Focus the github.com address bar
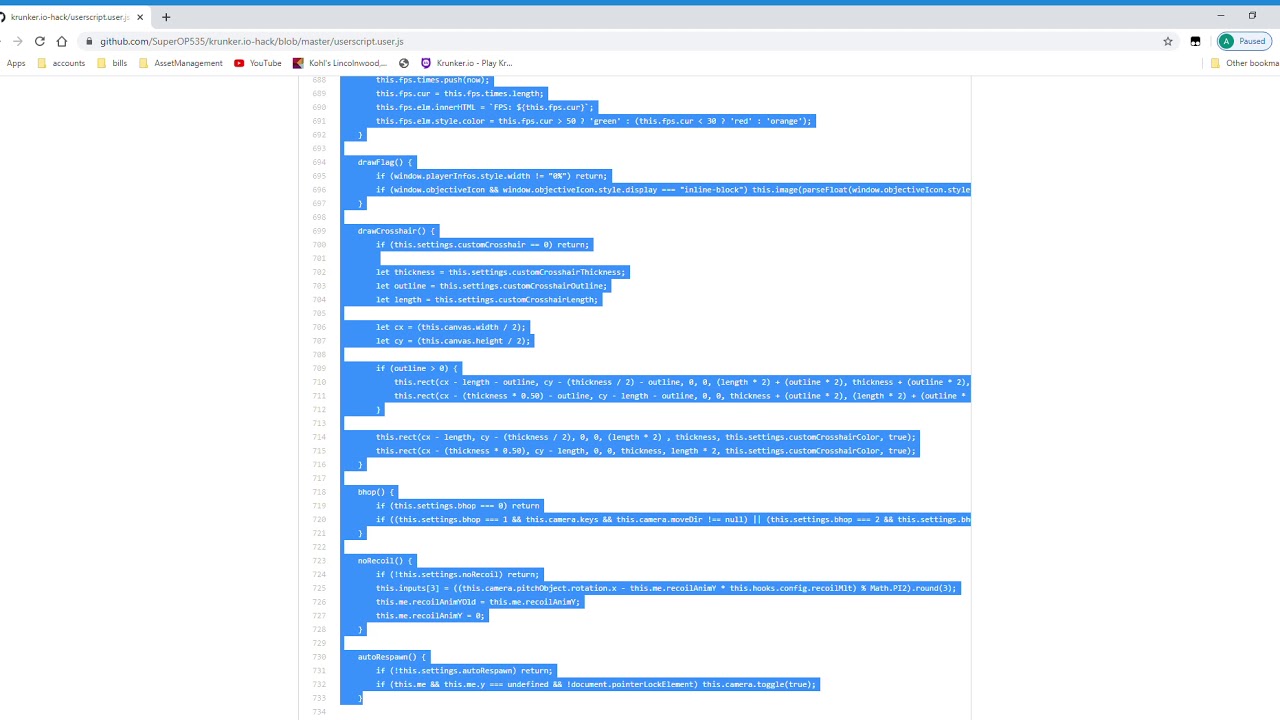Image resolution: width=1280 pixels, height=720 pixels. tap(620, 41)
